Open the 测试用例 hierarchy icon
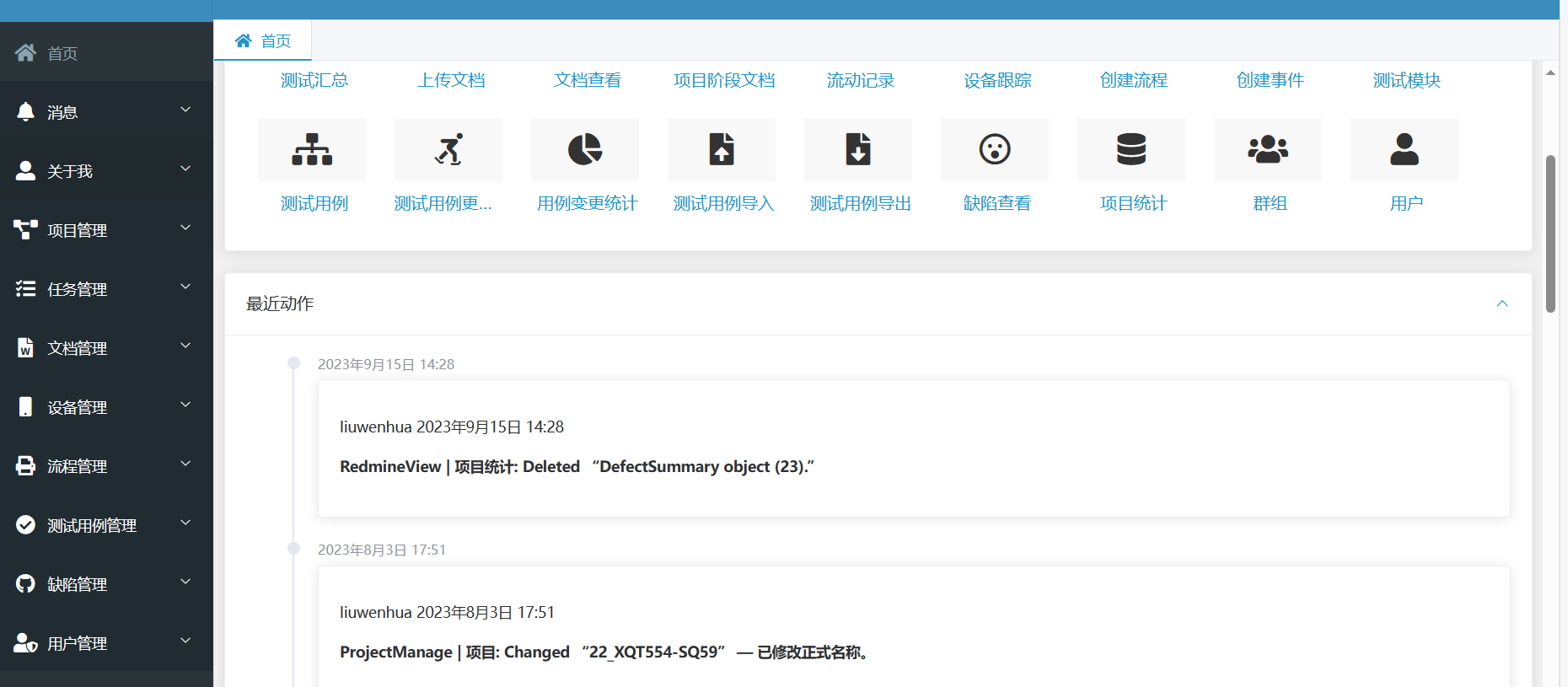1568x687 pixels. (x=312, y=149)
